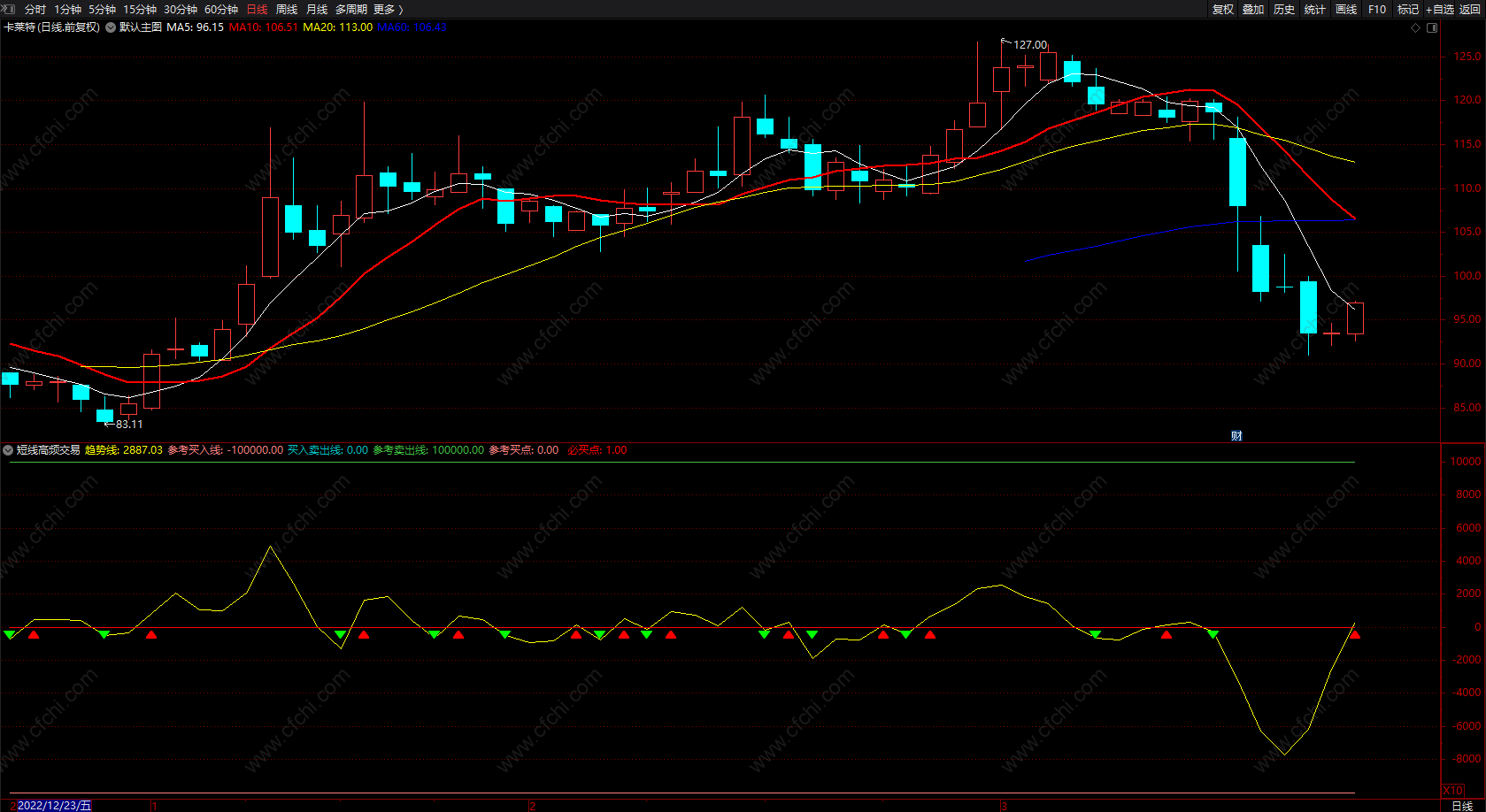Switch to 5分钟 period
The width and height of the screenshot is (1486, 812).
coord(103,9)
